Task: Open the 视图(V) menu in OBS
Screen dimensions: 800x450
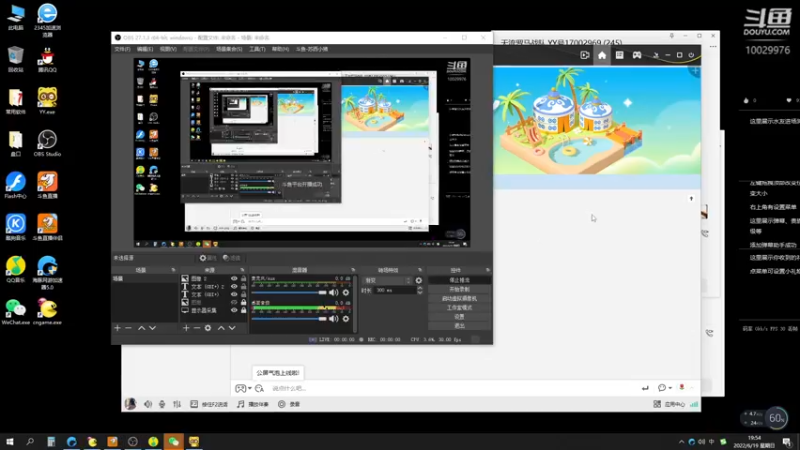Action: click(x=168, y=49)
